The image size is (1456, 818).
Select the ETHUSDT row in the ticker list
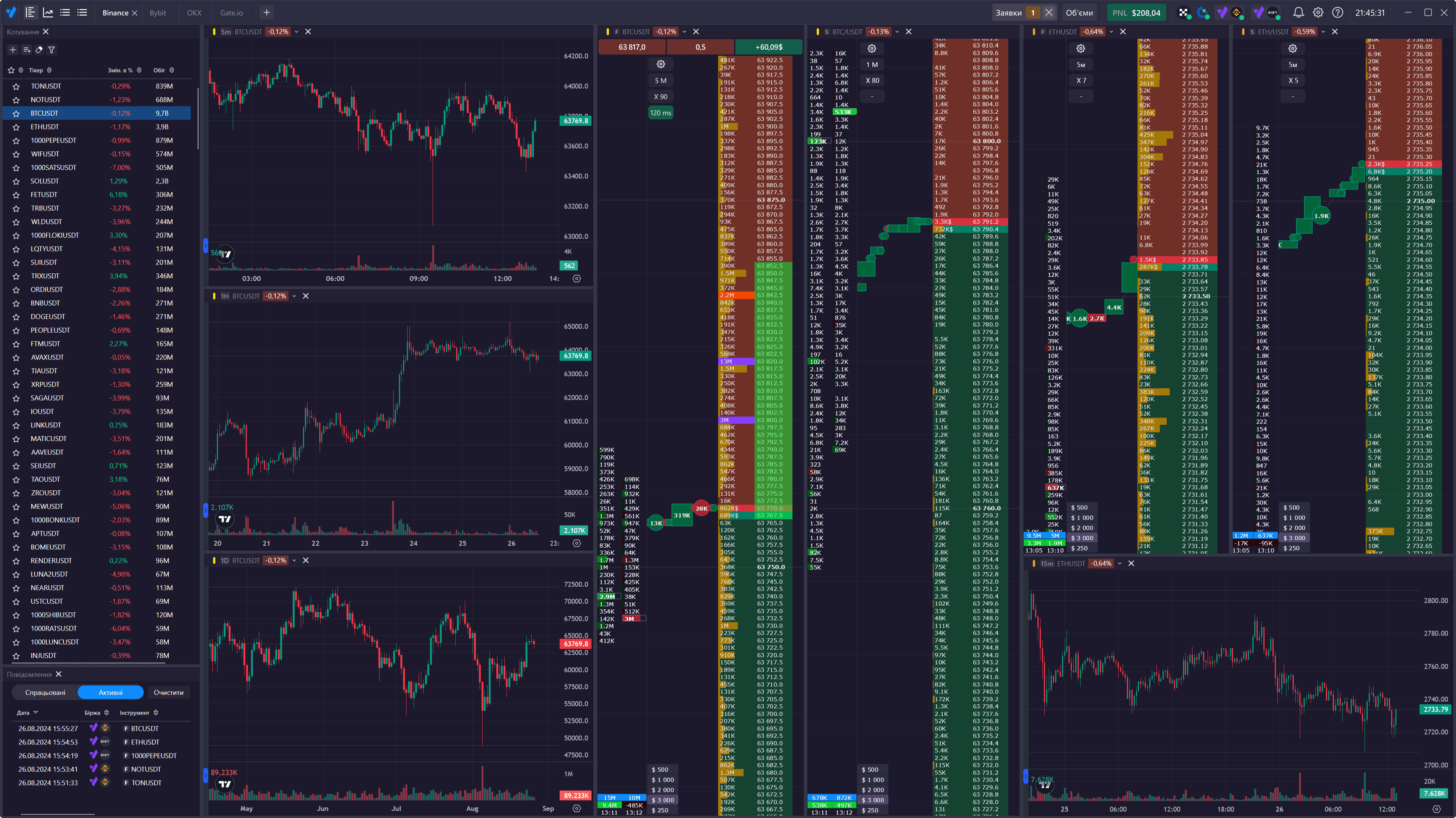click(45, 127)
